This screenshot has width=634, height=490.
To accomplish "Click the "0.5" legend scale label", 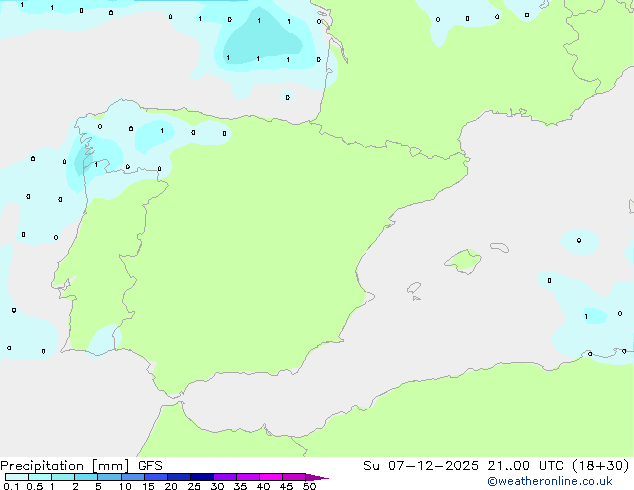I will pos(35,486).
